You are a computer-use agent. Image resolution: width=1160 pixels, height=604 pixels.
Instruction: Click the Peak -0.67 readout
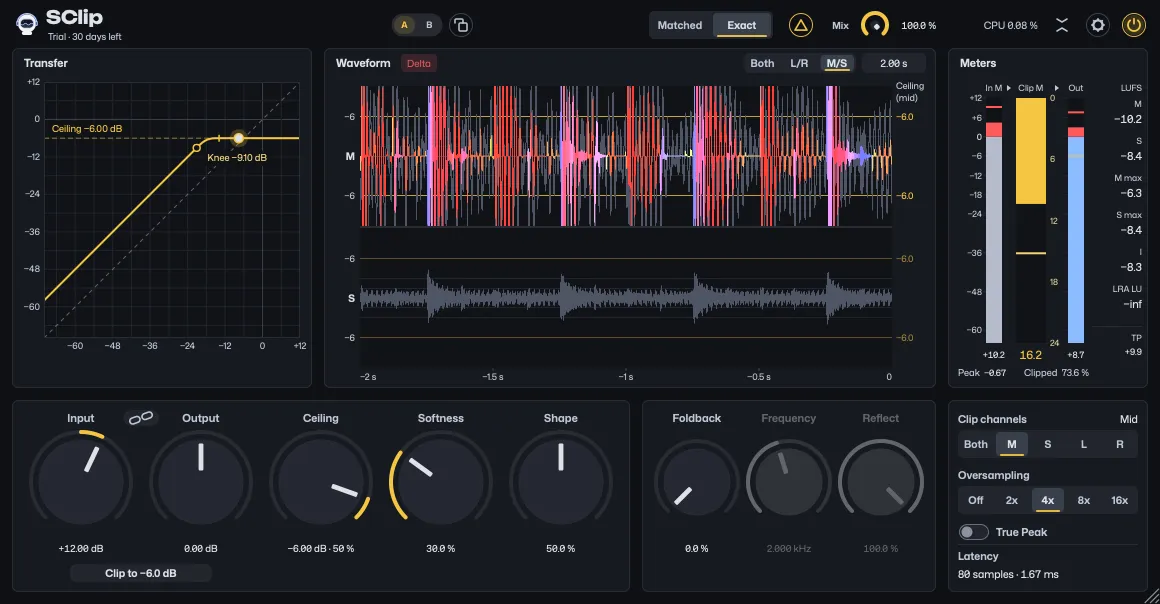[982, 373]
